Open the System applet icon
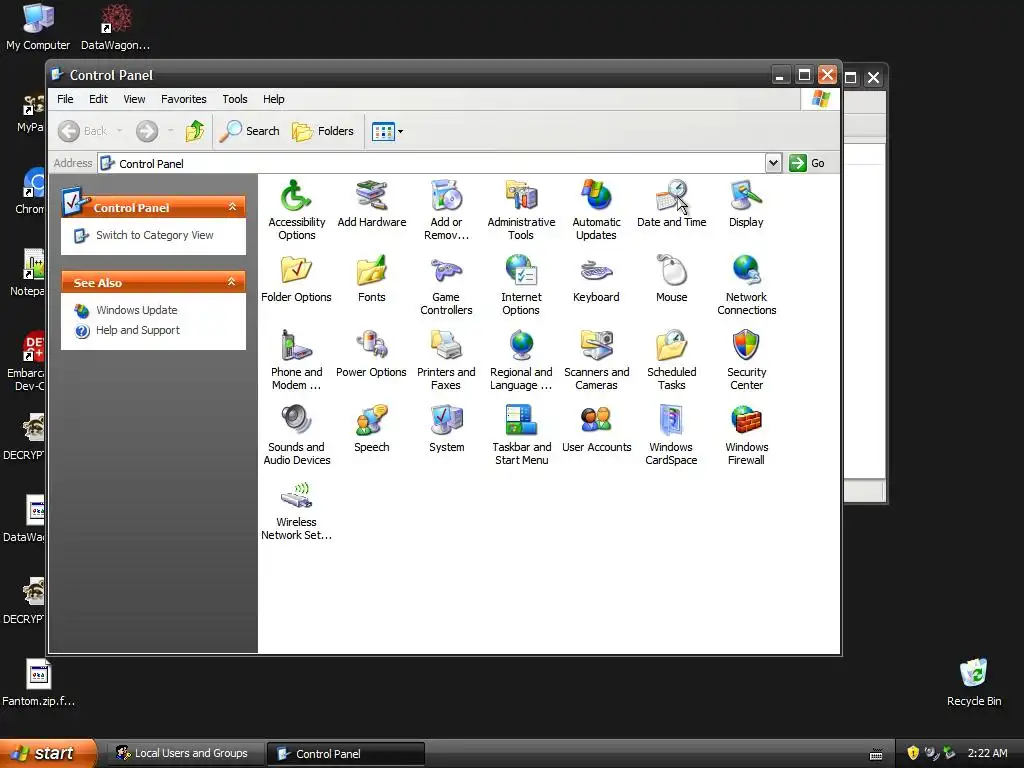The height and width of the screenshot is (768, 1024). [x=446, y=428]
